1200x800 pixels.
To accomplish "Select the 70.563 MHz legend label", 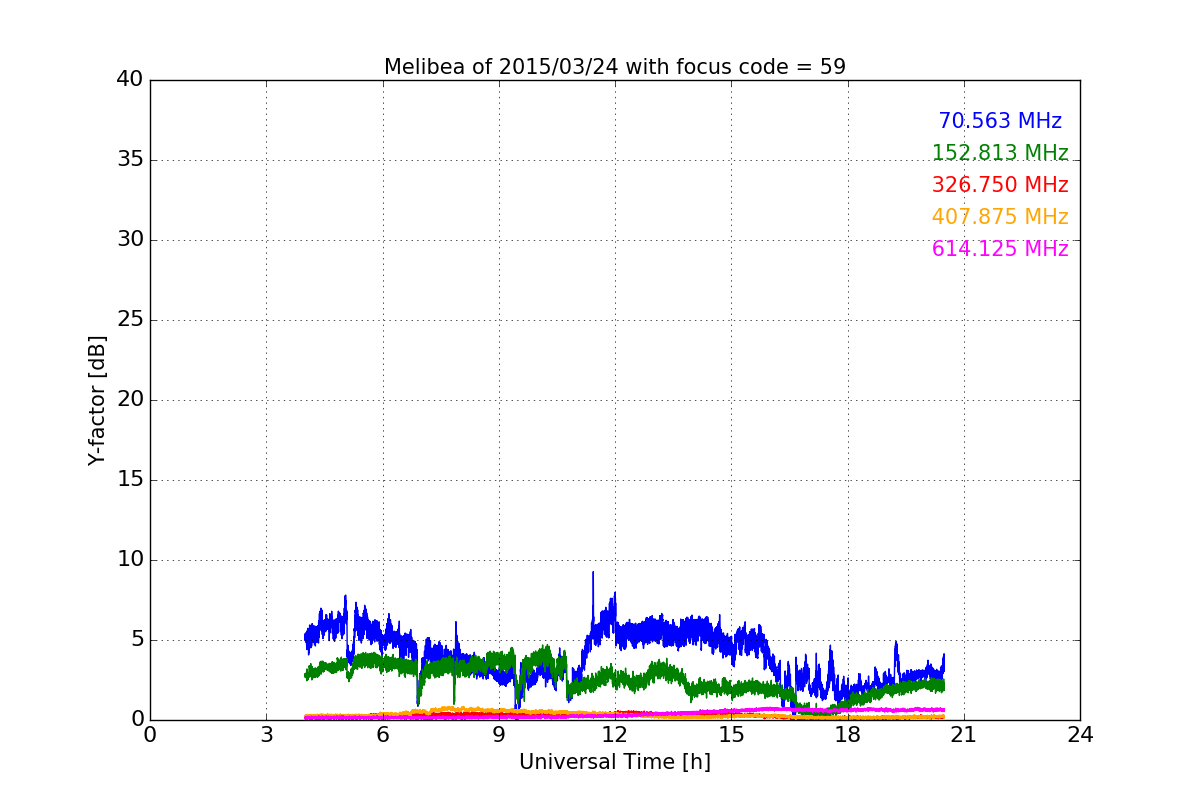I will [1000, 121].
